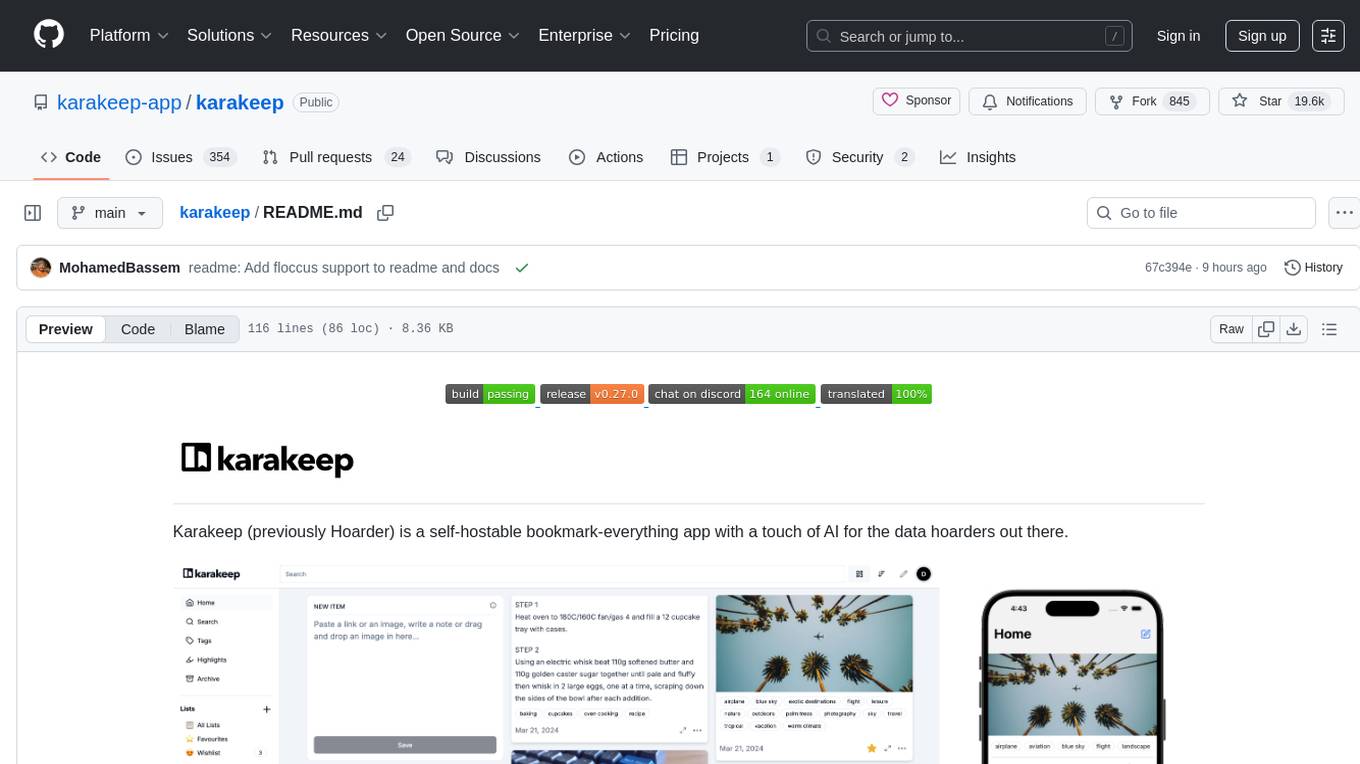Open the Actions tab
1360x764 pixels.
606,157
